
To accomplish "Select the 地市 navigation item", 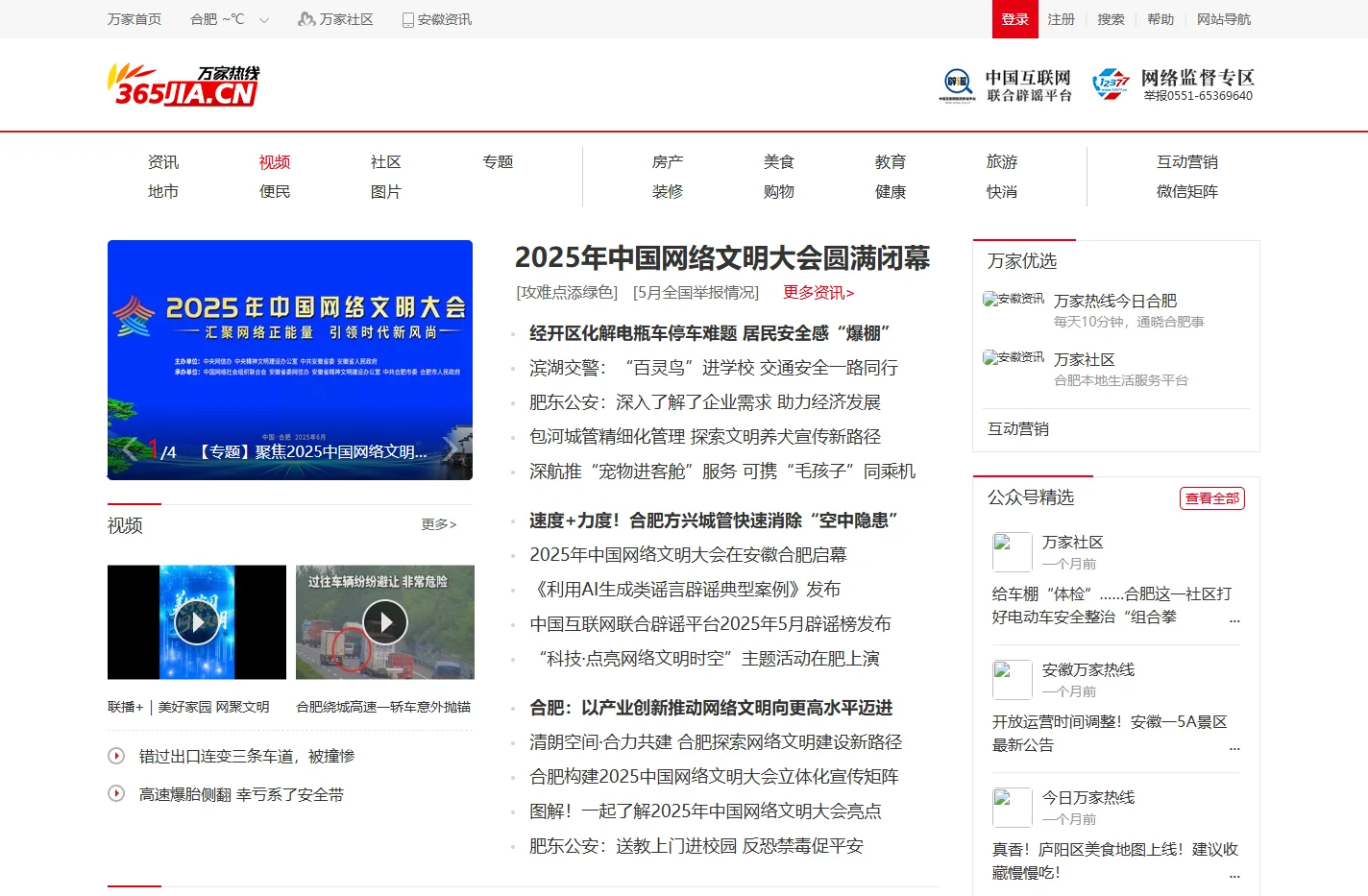I will pyautogui.click(x=163, y=192).
